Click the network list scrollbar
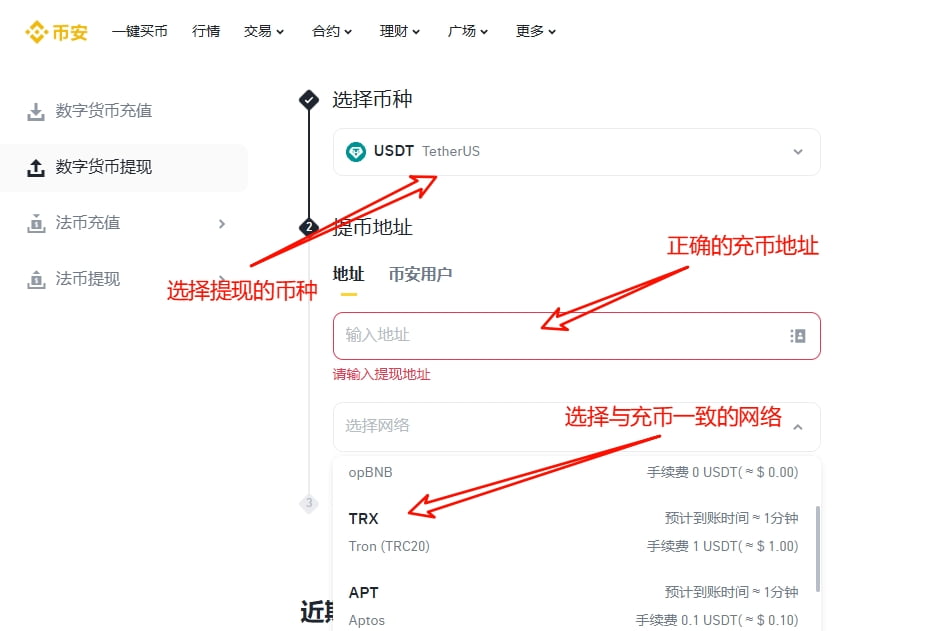This screenshot has height=631, width=940. [x=818, y=548]
